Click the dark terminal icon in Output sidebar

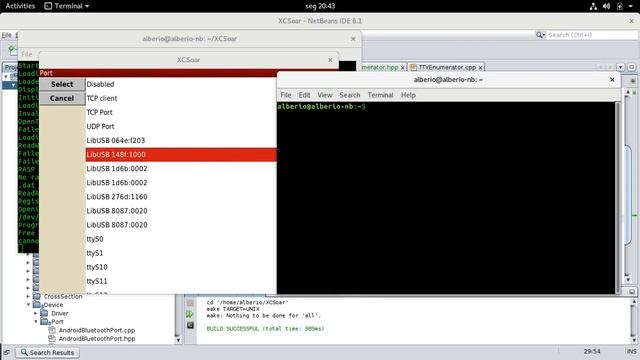click(x=190, y=325)
